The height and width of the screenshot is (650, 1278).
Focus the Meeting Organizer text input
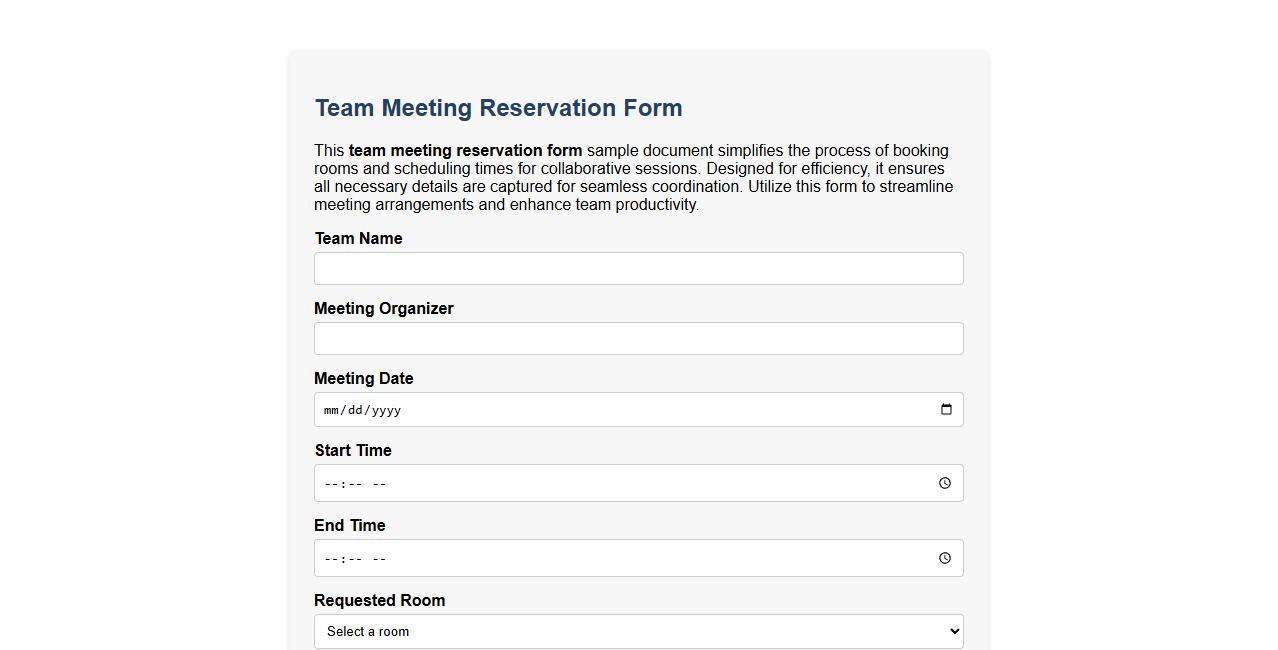click(639, 338)
